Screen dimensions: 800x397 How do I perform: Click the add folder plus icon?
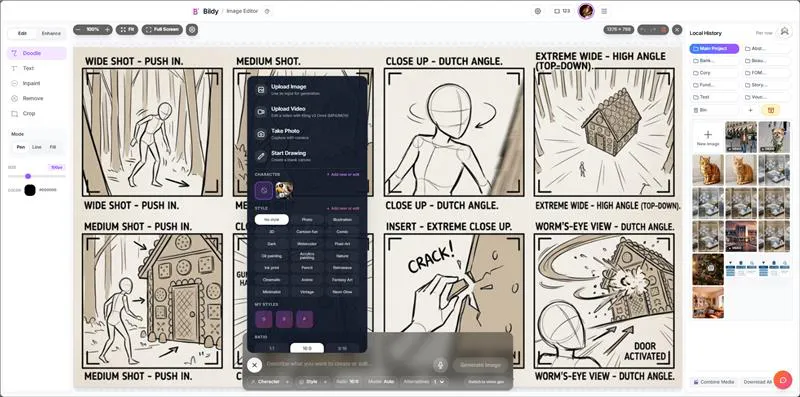(750, 110)
